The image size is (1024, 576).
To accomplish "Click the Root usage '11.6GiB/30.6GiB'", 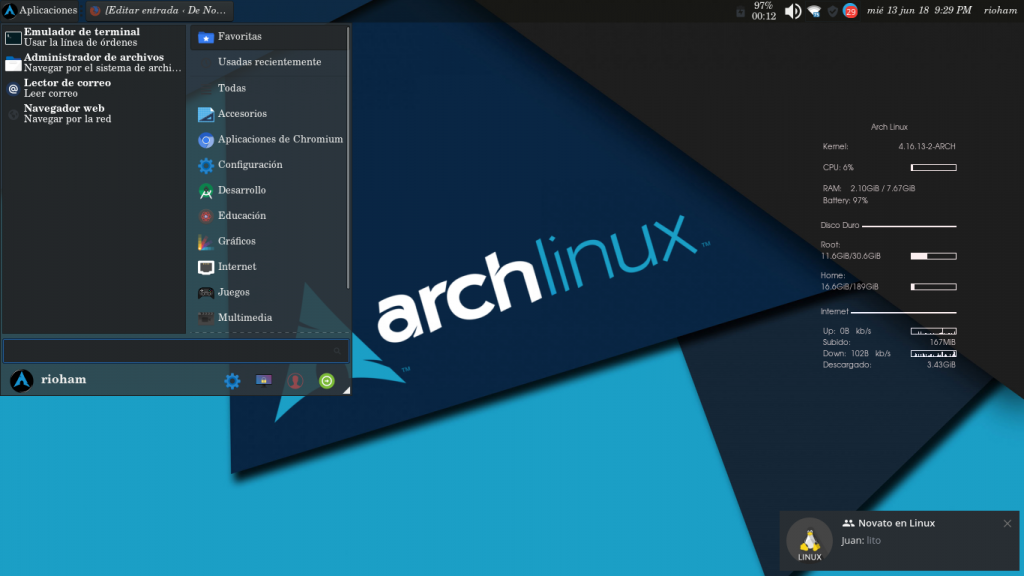I will click(x=850, y=256).
